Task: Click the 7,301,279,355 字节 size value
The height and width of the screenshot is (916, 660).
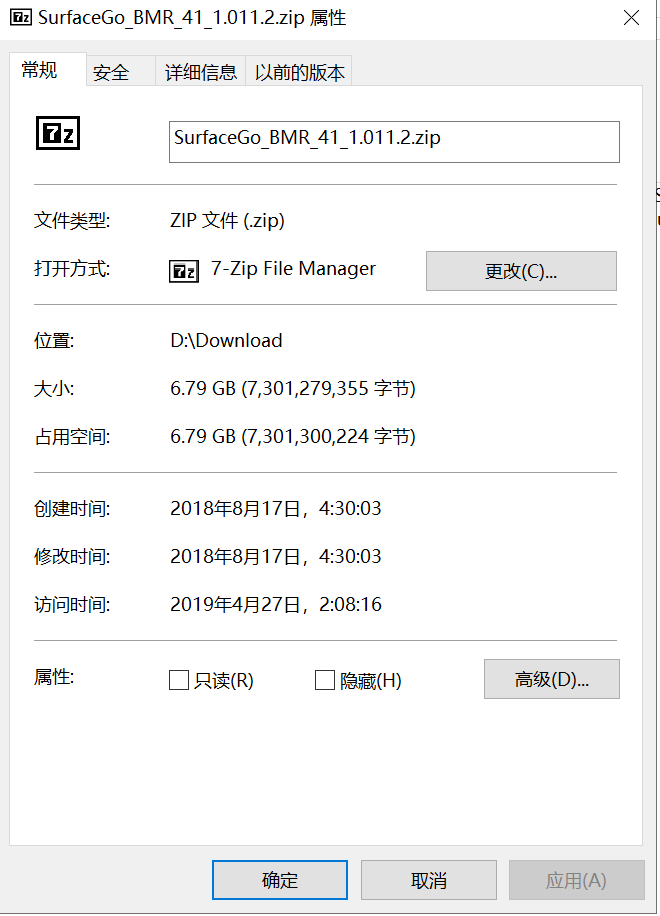Action: tap(293, 388)
